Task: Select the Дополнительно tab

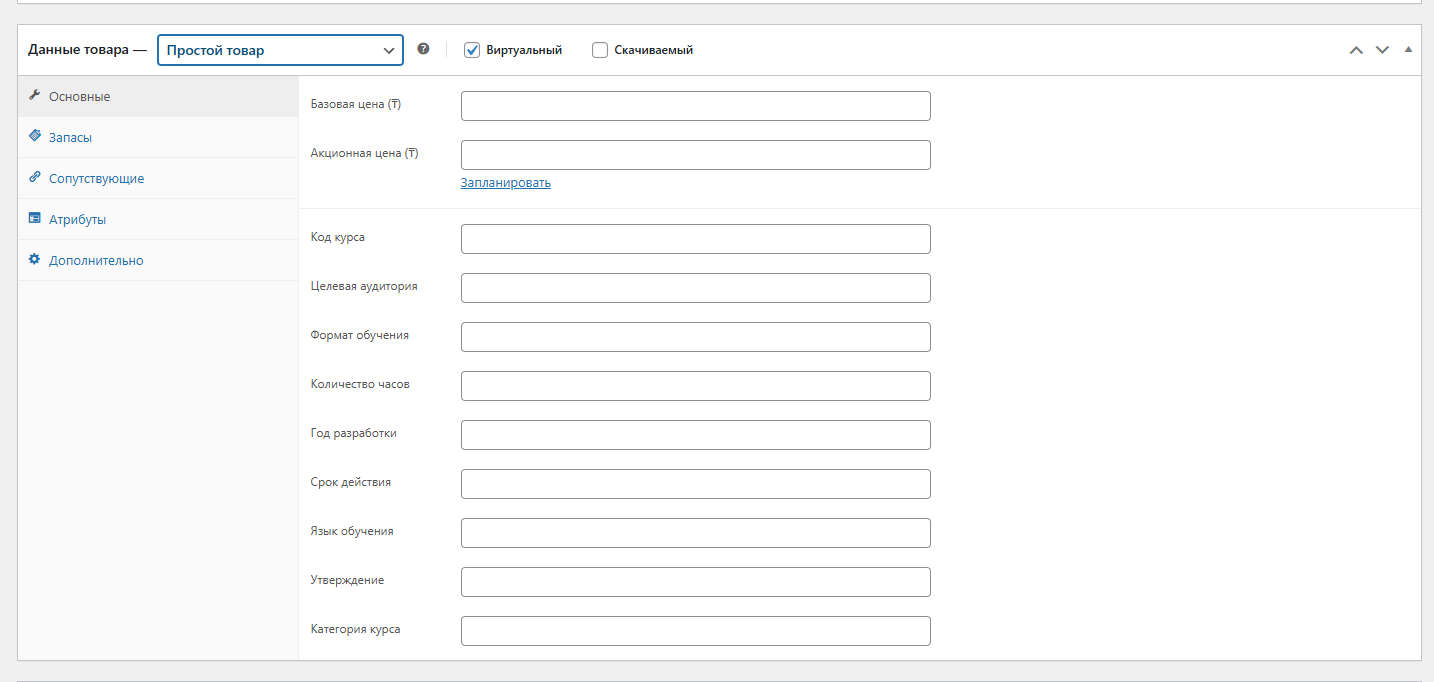Action: (96, 261)
